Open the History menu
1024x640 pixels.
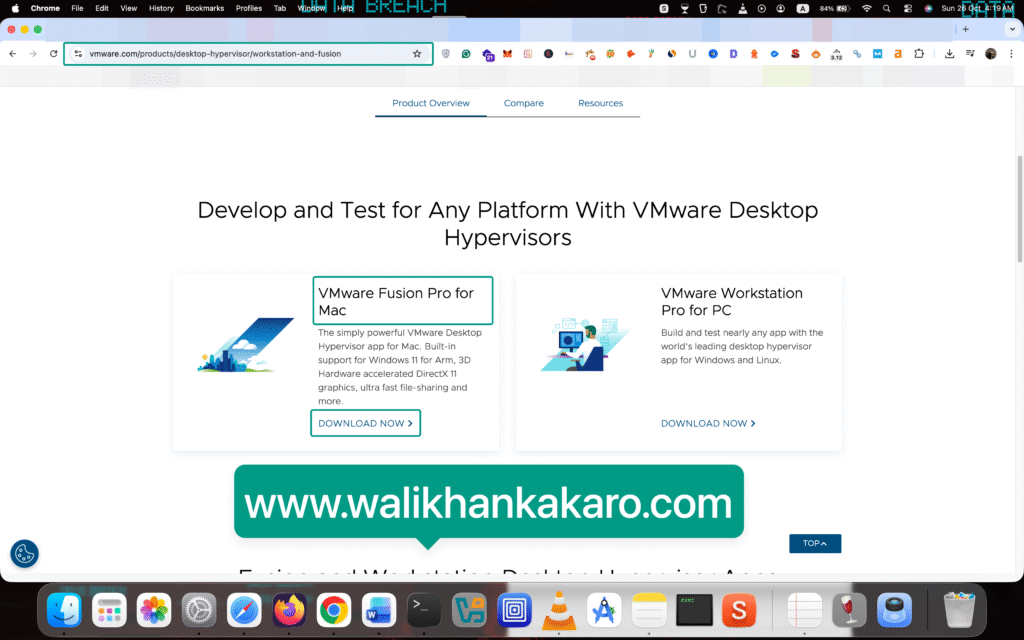[x=161, y=8]
